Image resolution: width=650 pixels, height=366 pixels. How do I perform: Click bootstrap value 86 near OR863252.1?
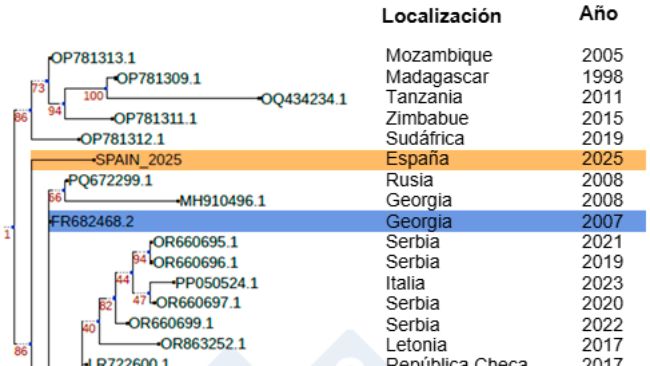tap(21, 352)
